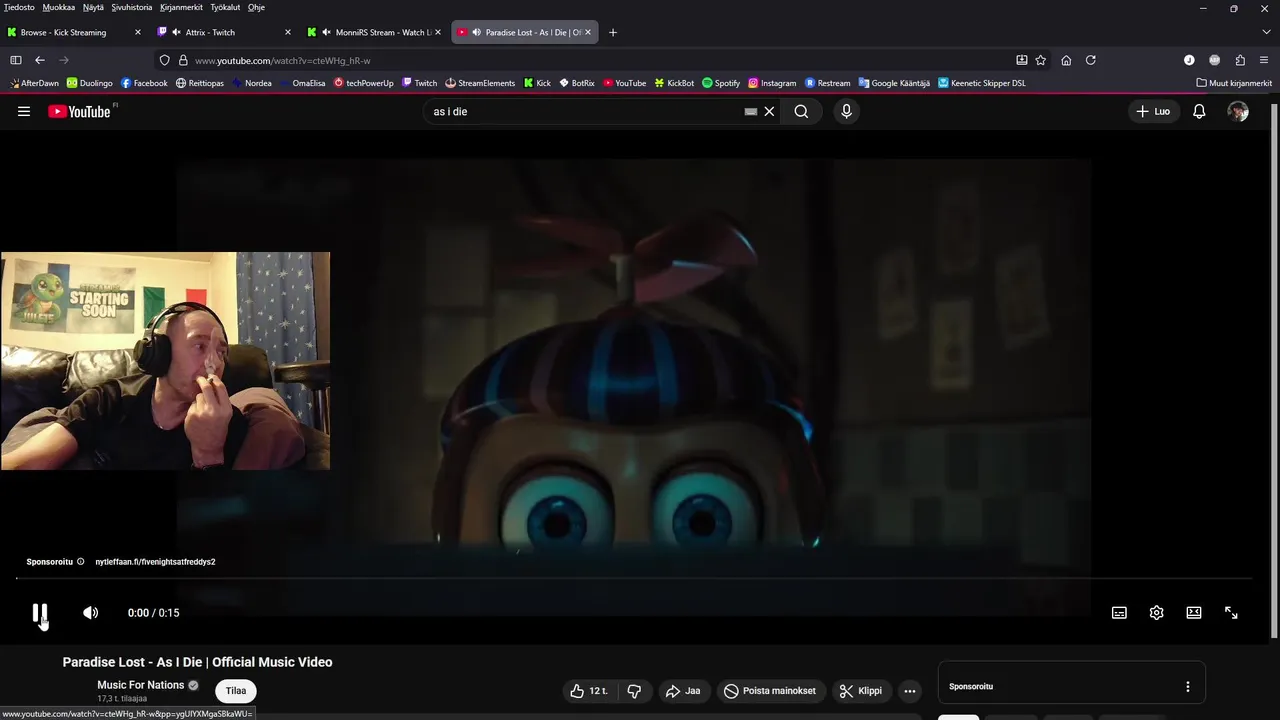Subscribe with Tilaa button
This screenshot has width=1280, height=720.
click(236, 691)
